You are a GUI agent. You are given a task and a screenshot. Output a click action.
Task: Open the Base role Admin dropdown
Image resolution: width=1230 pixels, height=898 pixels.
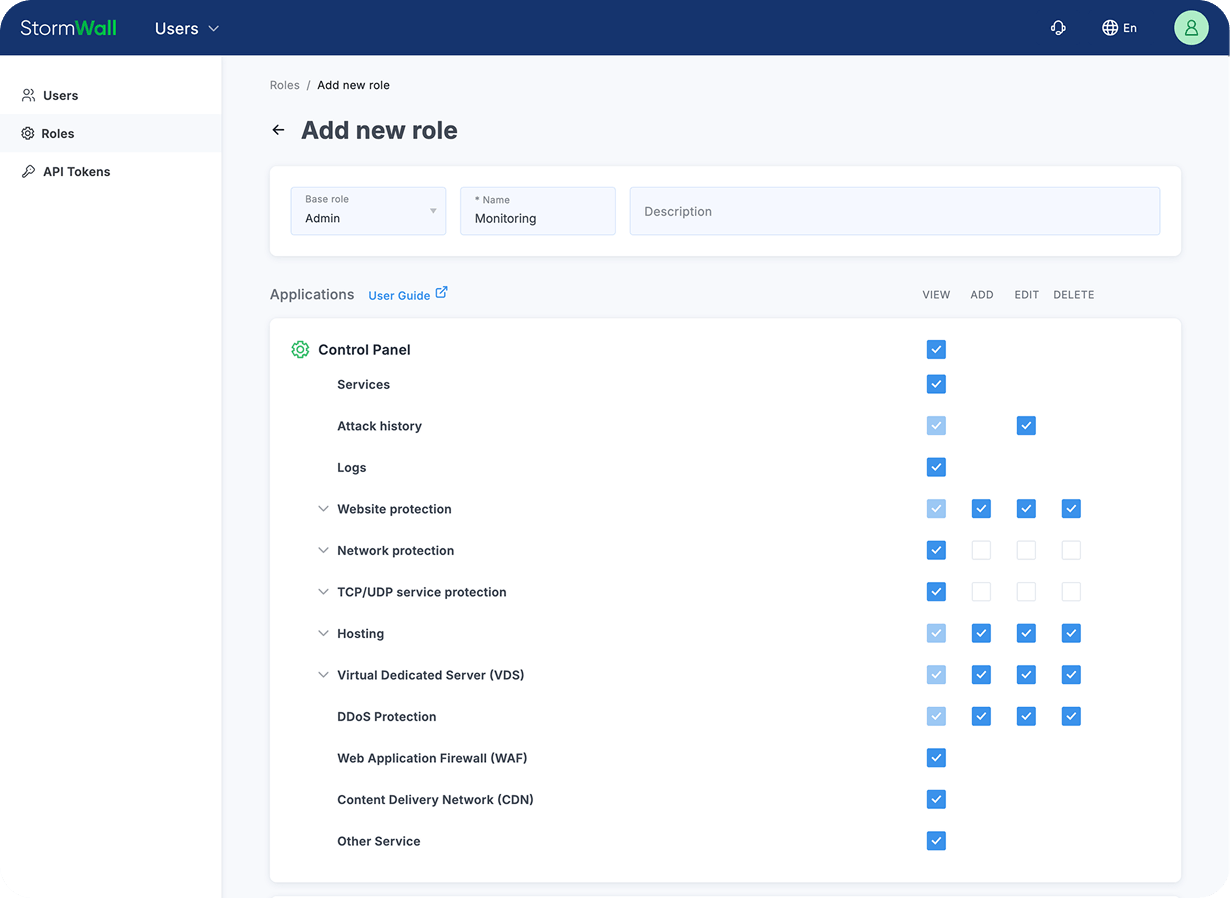pos(368,211)
